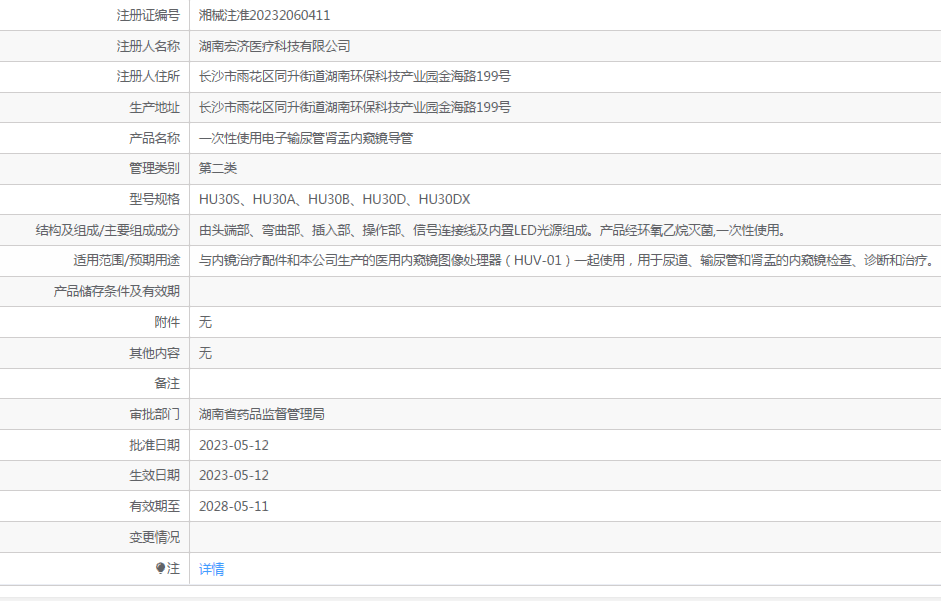Select the intended-use text starting 与内镜治疗配件
The image size is (941, 601).
click(x=567, y=261)
